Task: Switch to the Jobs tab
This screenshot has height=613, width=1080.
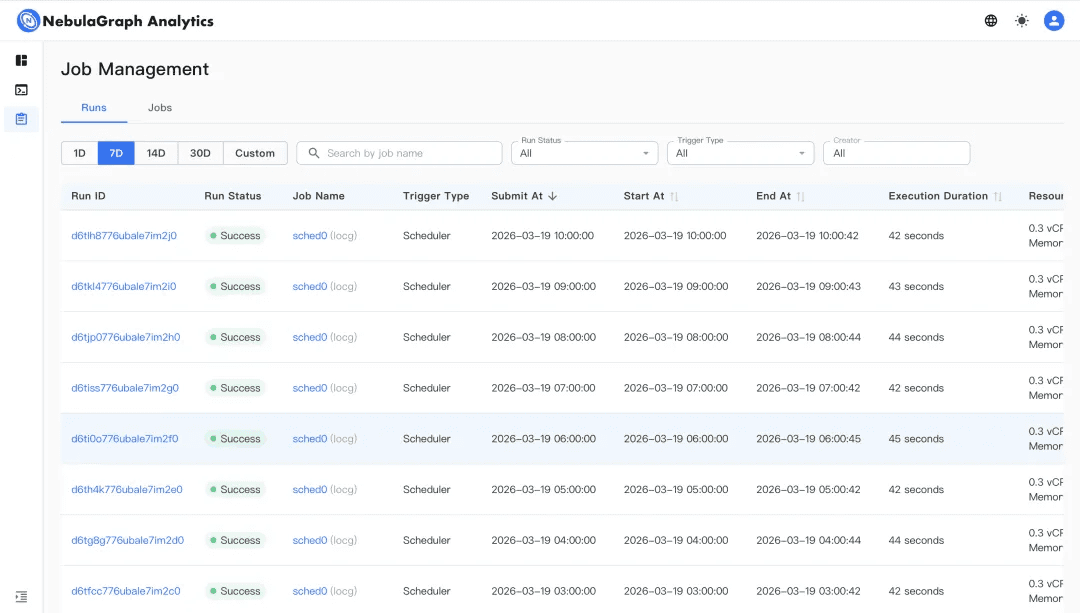Action: click(x=160, y=108)
